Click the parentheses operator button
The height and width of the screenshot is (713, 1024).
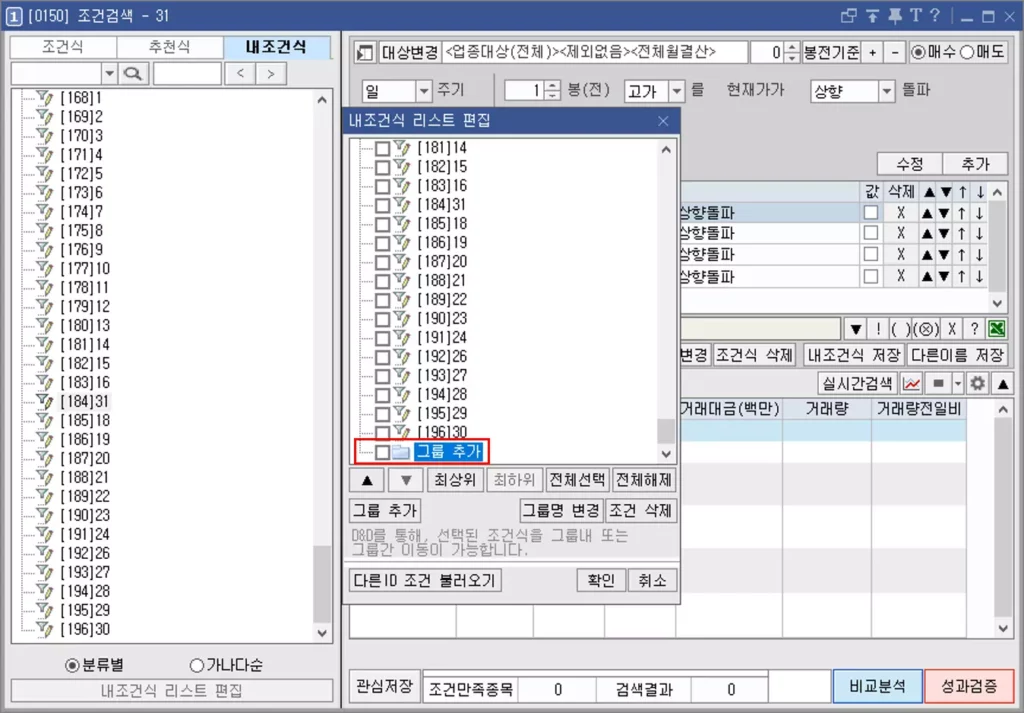point(900,329)
